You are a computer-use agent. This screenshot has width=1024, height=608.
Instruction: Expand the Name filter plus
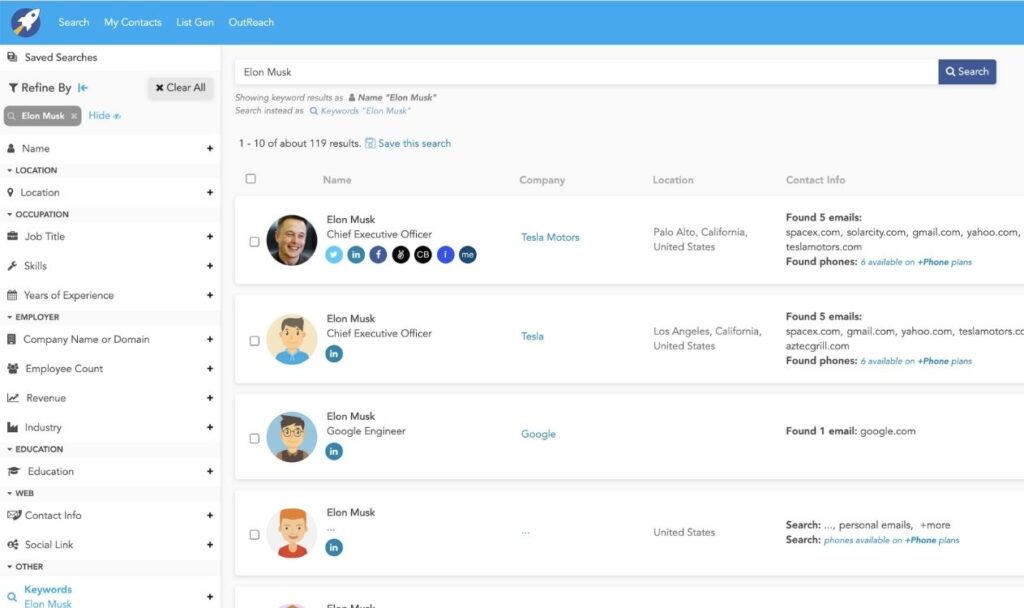(x=210, y=148)
